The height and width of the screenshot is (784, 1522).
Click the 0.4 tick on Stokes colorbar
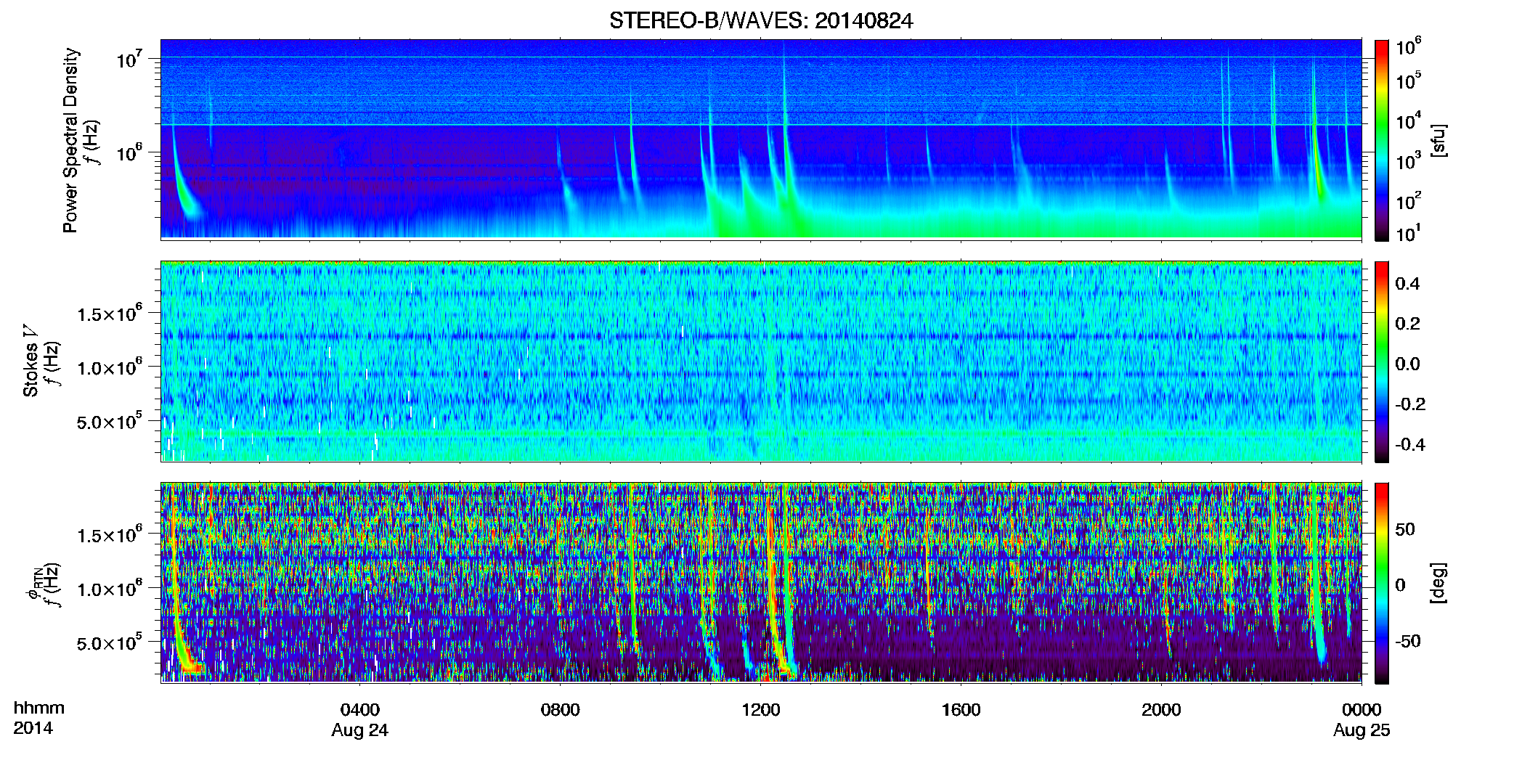(x=1407, y=284)
